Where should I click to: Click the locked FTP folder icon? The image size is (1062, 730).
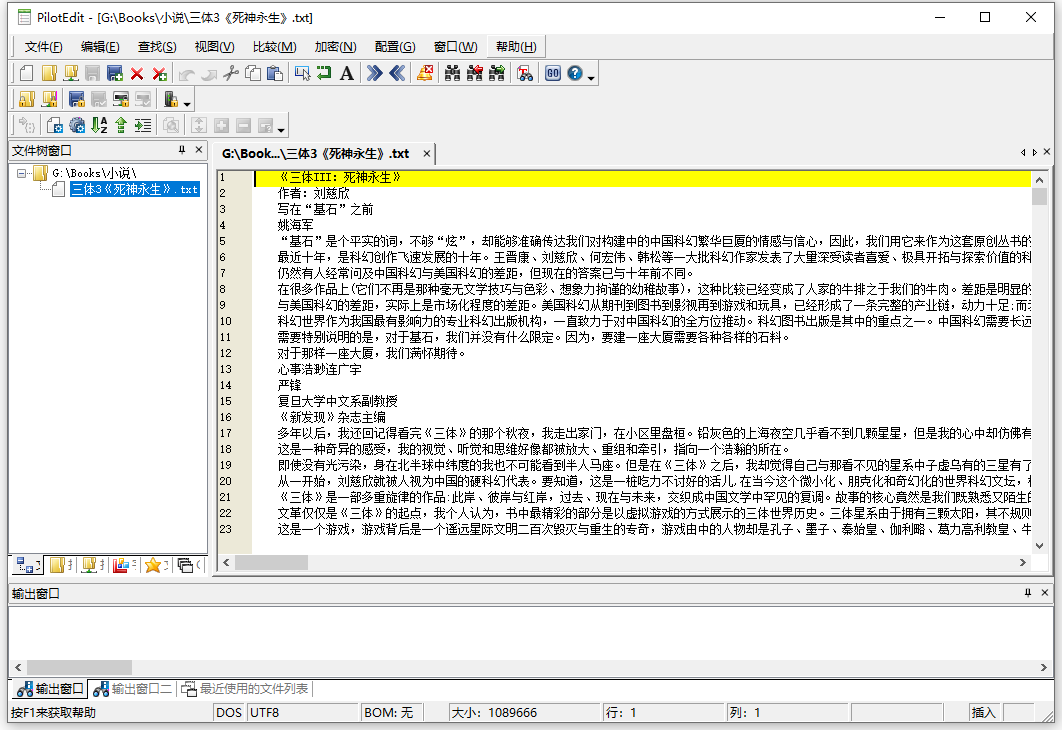coord(49,100)
